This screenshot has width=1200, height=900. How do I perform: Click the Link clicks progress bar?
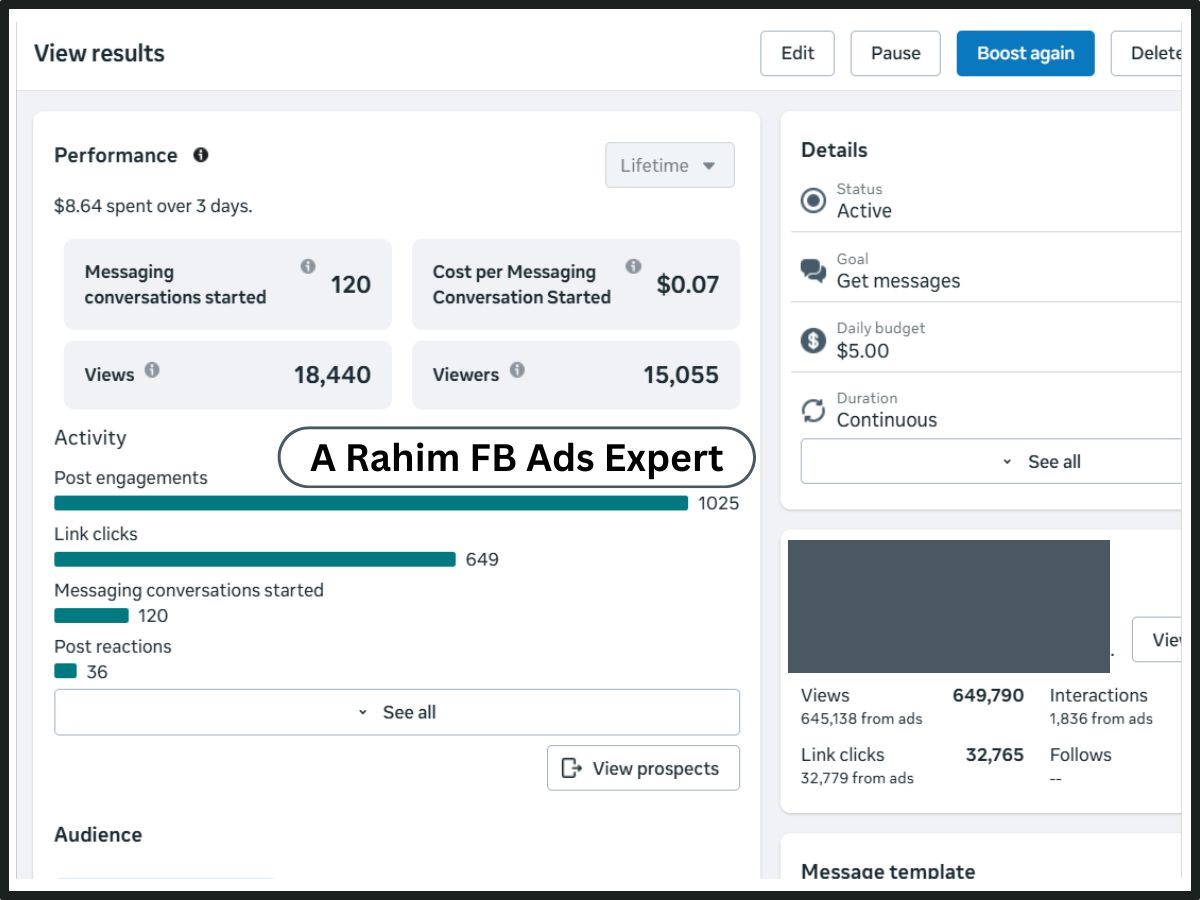pos(255,559)
